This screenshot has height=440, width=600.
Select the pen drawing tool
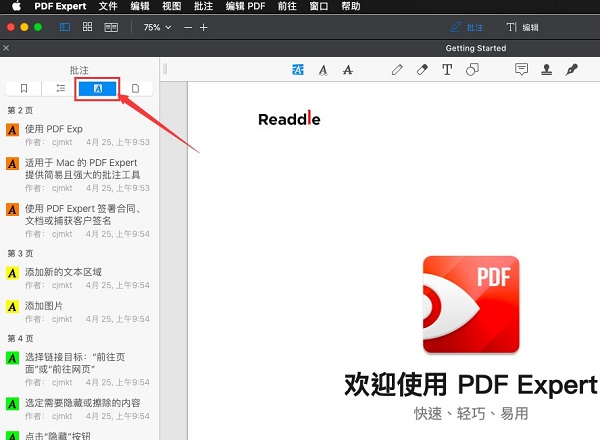397,70
